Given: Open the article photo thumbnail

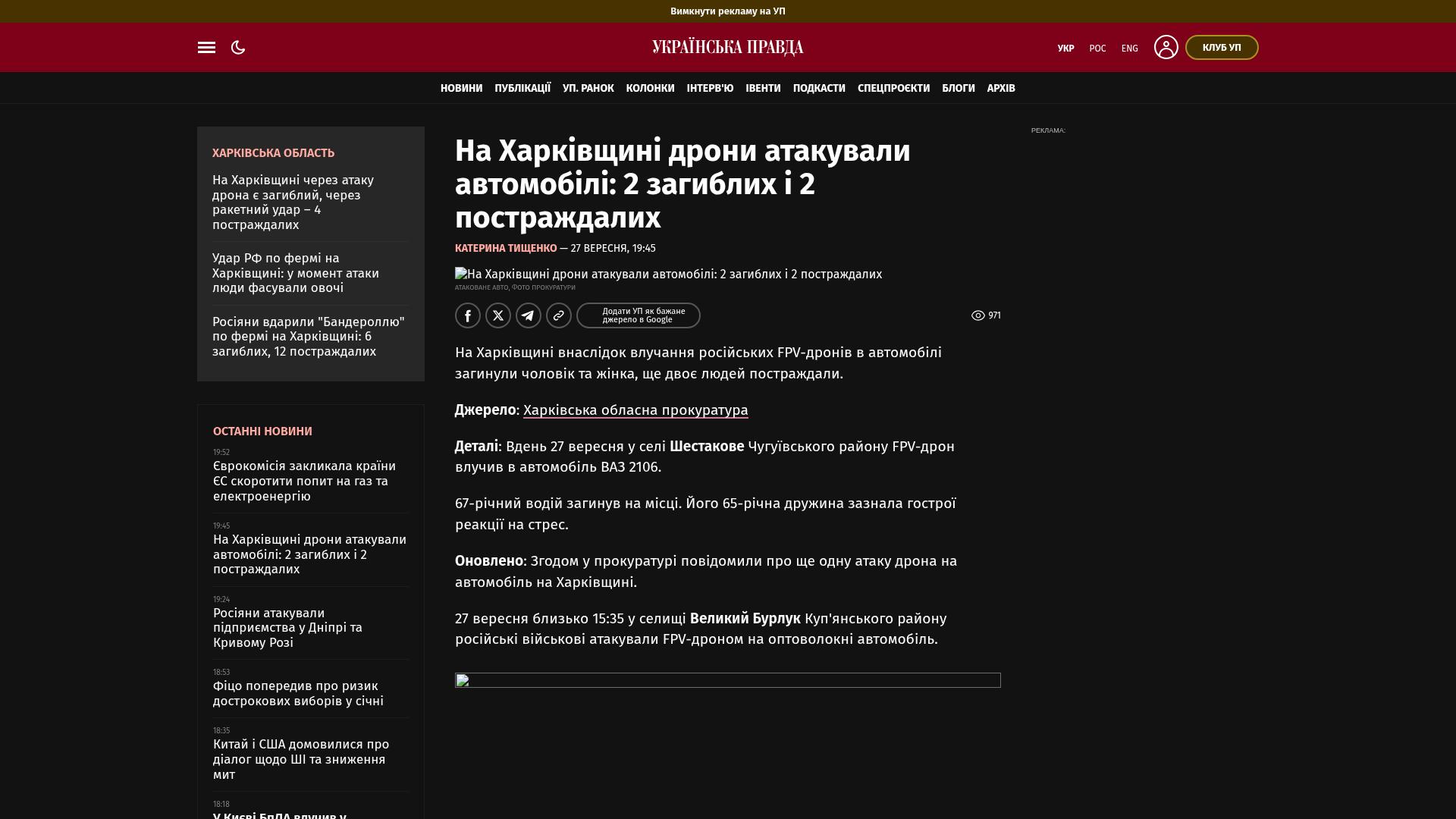Looking at the screenshot, I should pos(668,275).
